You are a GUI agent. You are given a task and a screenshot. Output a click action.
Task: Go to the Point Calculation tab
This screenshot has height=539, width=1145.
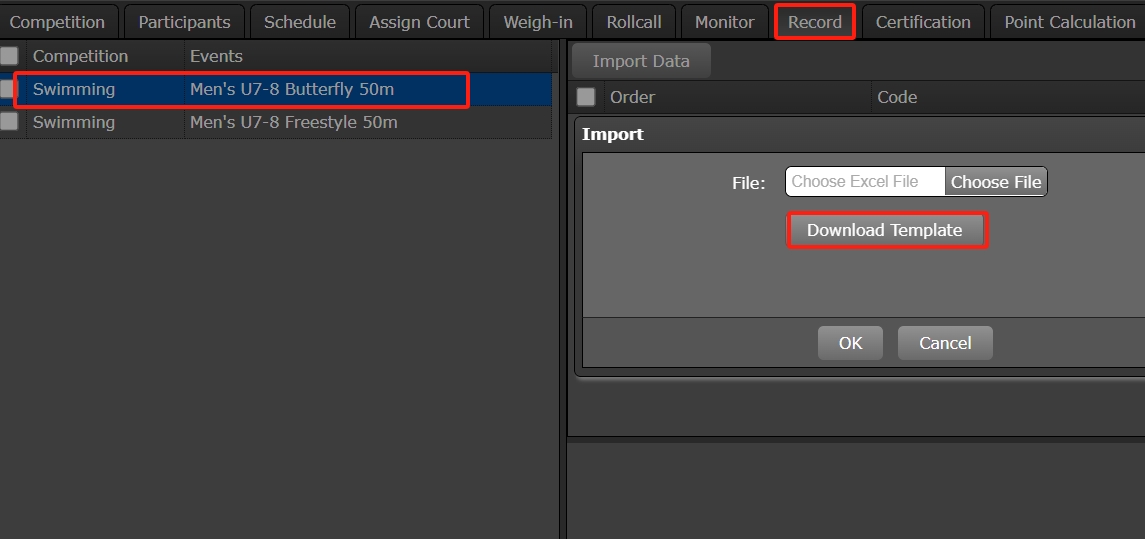pos(1069,22)
